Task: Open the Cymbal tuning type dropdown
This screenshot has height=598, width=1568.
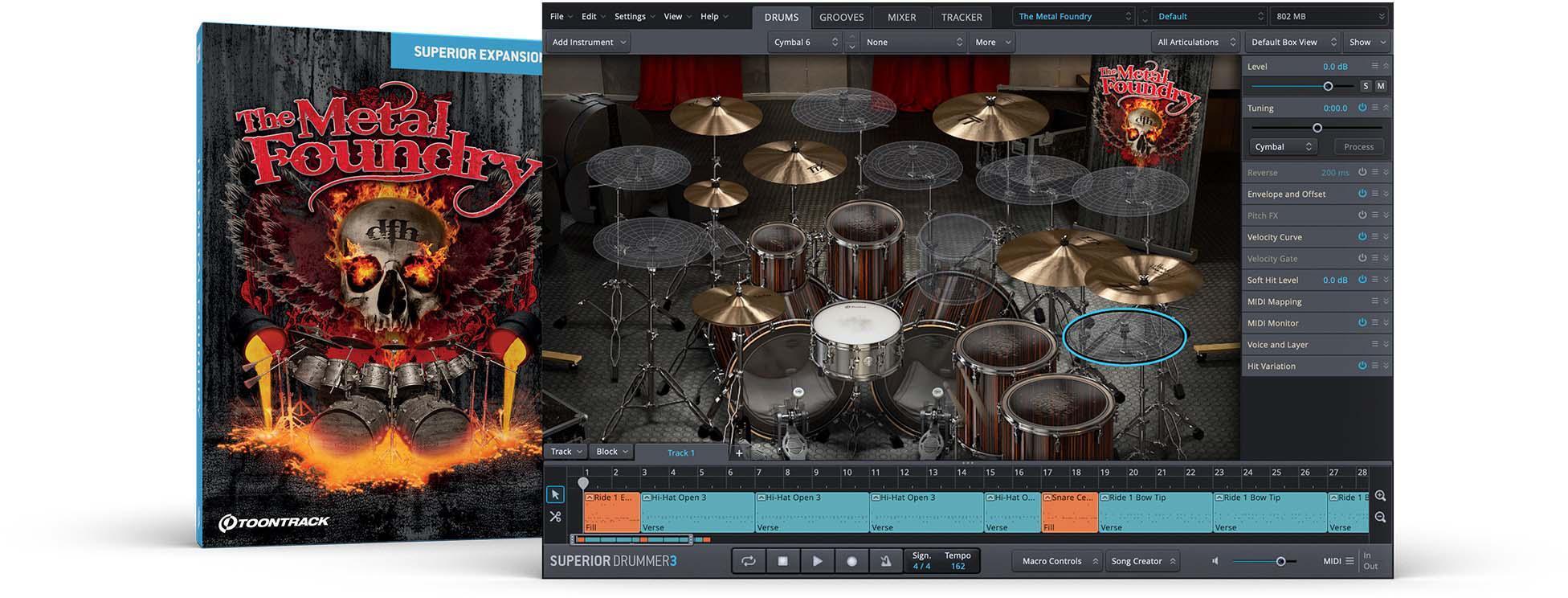Action: [1283, 146]
